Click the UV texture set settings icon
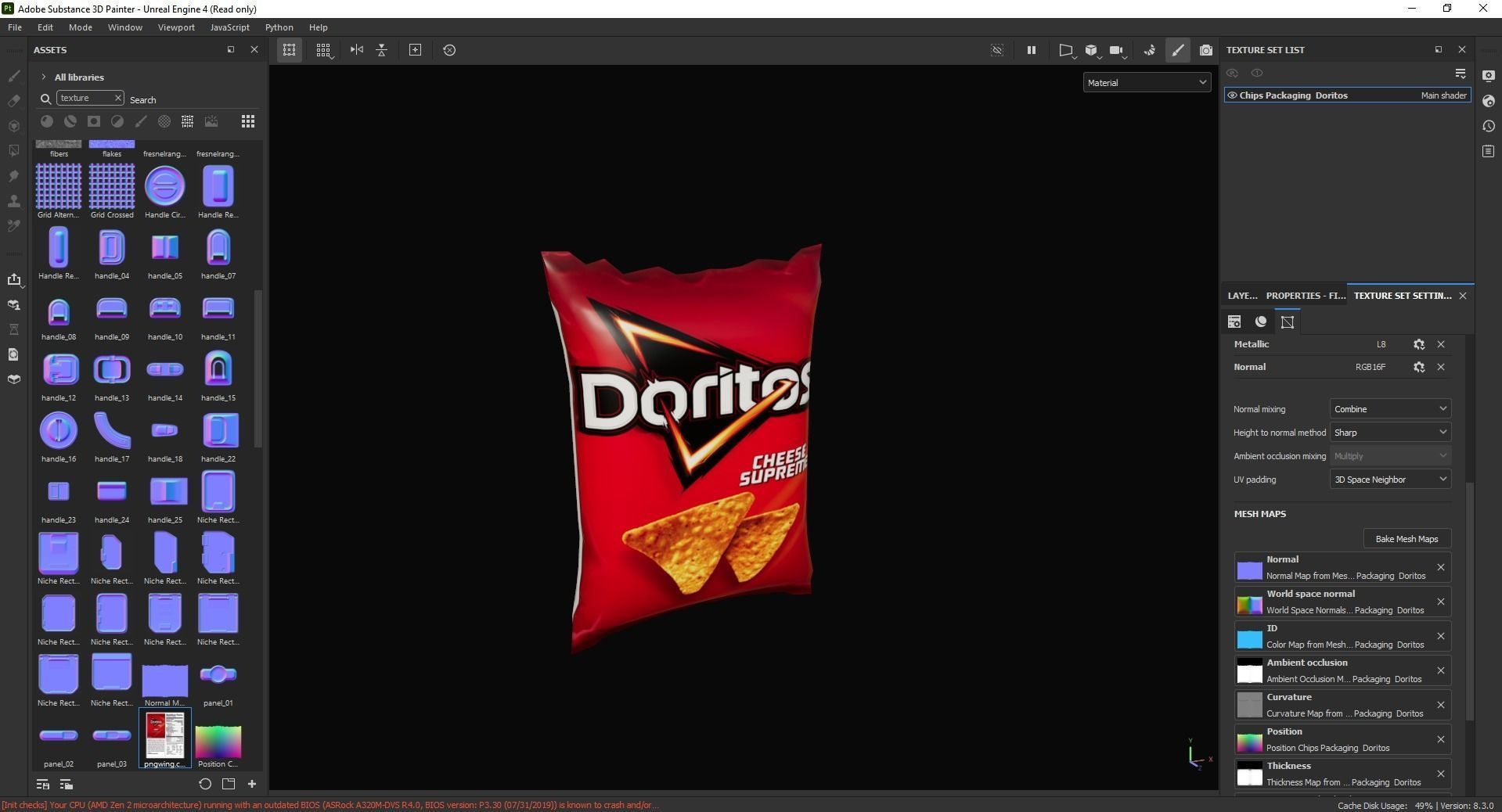 (x=1288, y=322)
